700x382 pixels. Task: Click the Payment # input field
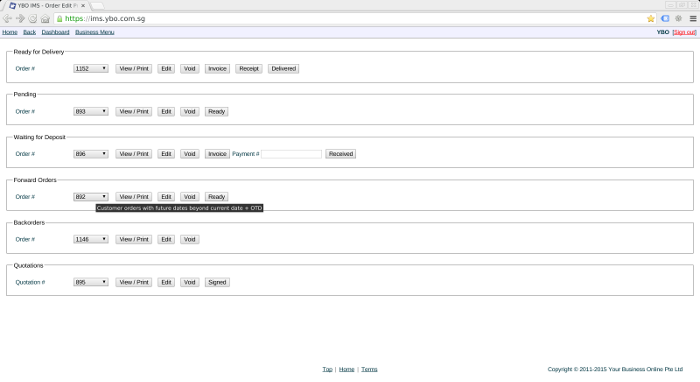point(291,154)
